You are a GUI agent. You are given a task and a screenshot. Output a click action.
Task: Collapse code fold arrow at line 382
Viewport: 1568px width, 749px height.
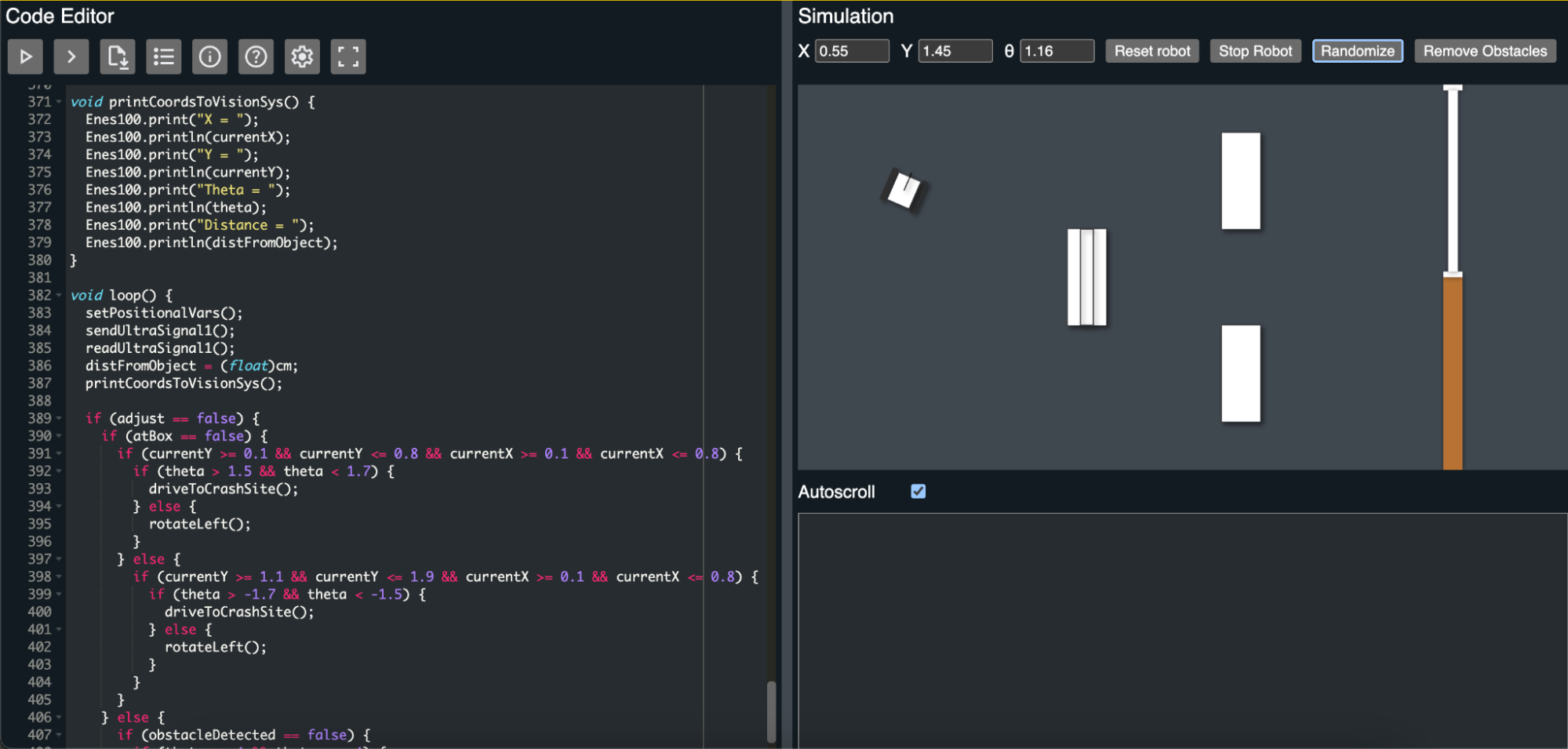(59, 296)
